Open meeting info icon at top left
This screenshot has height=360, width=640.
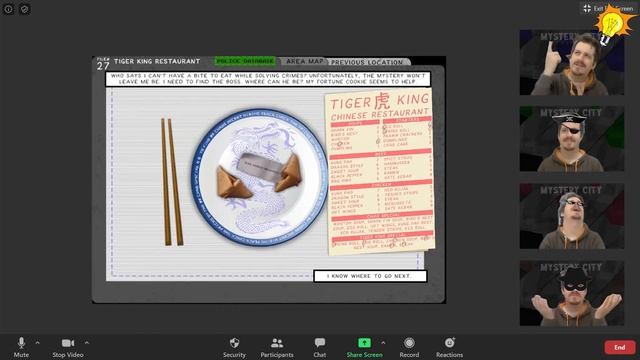[x=9, y=9]
